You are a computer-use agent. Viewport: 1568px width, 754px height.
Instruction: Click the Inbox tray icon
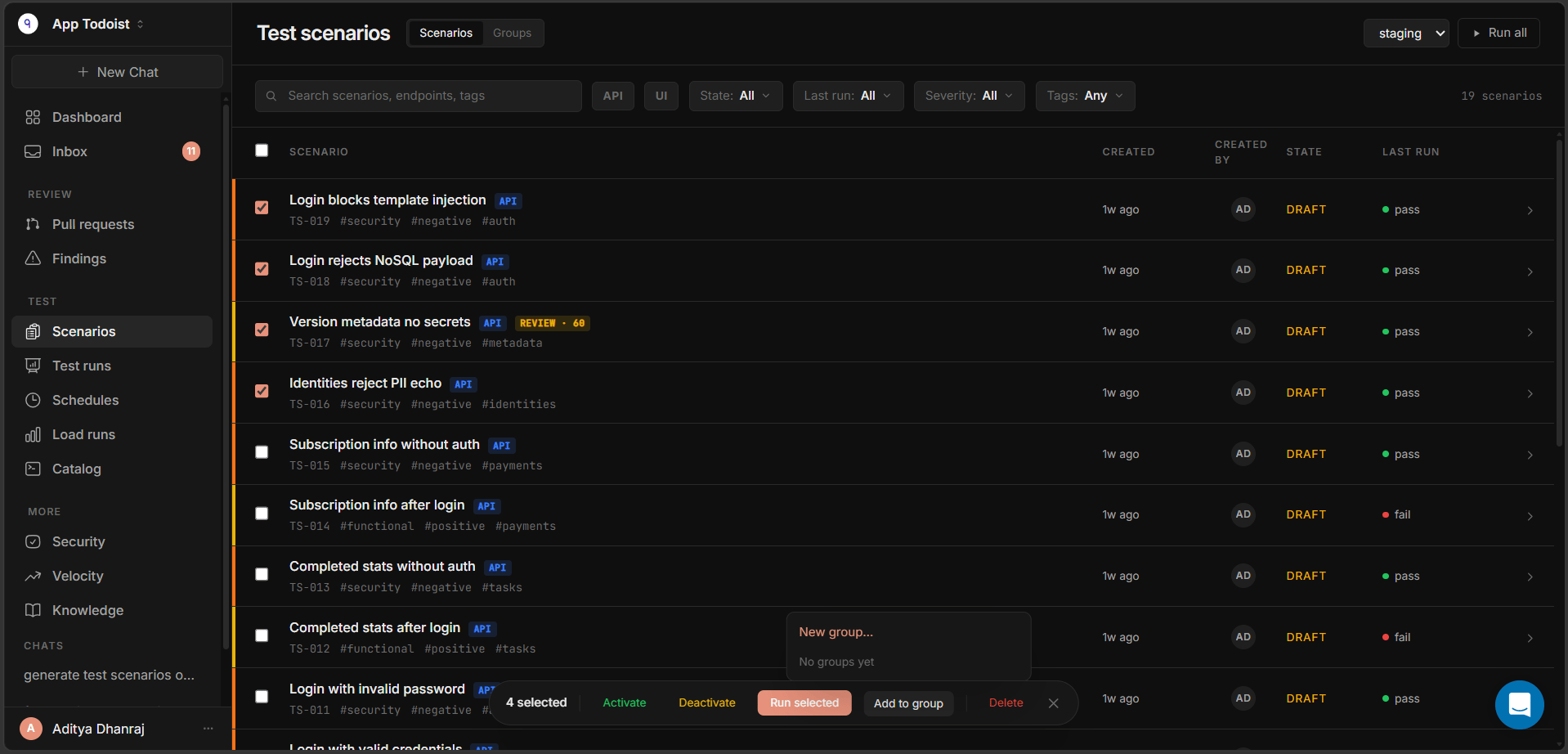point(33,151)
